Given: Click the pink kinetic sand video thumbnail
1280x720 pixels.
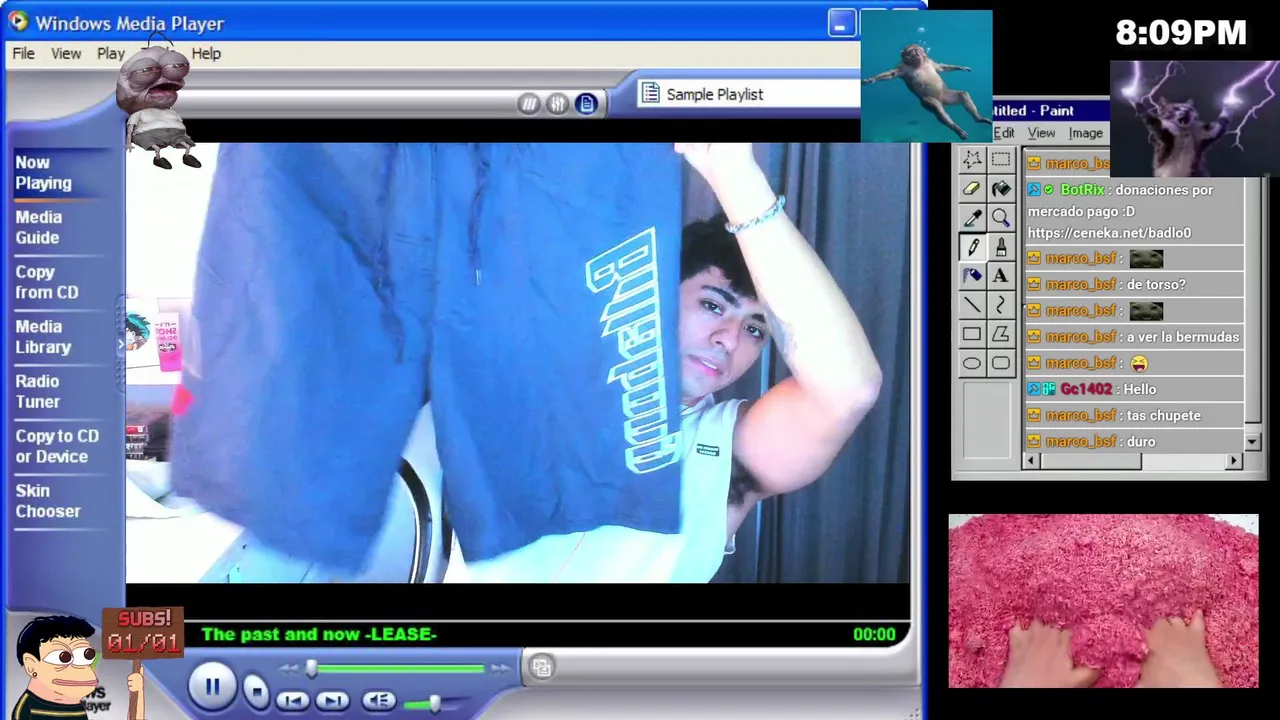Looking at the screenshot, I should click(1103, 601).
